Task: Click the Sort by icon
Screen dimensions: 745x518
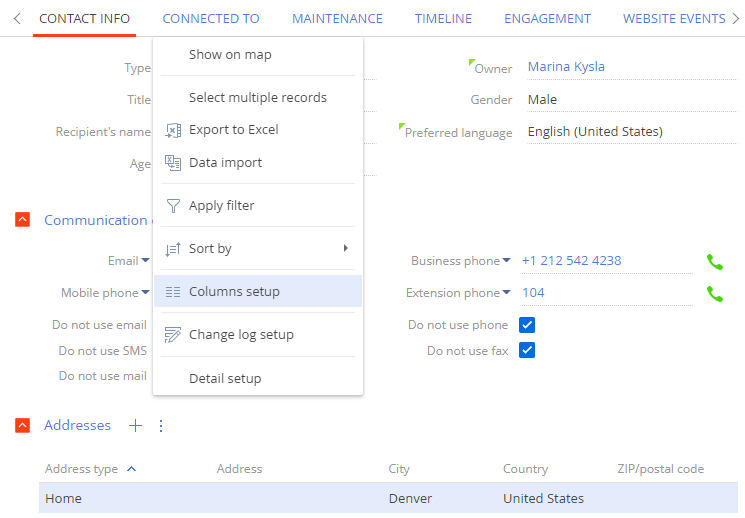Action: [173, 249]
